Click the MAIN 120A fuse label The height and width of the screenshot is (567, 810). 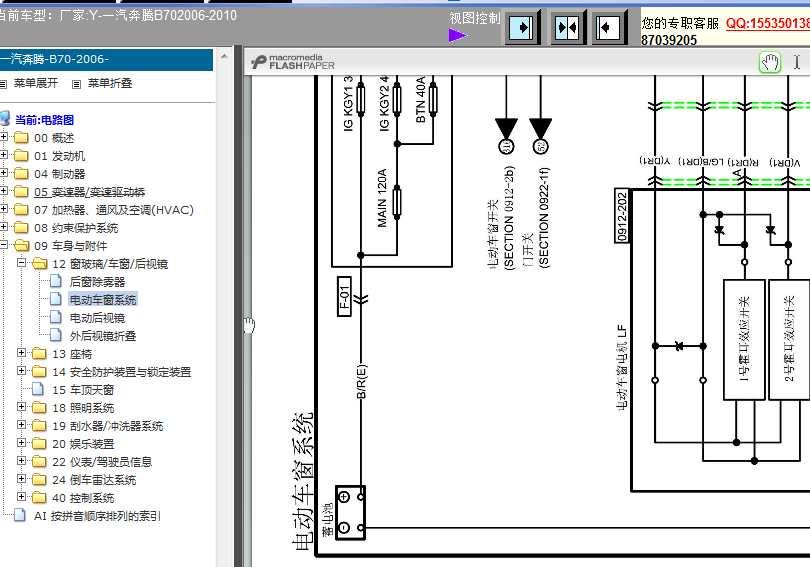[x=382, y=198]
